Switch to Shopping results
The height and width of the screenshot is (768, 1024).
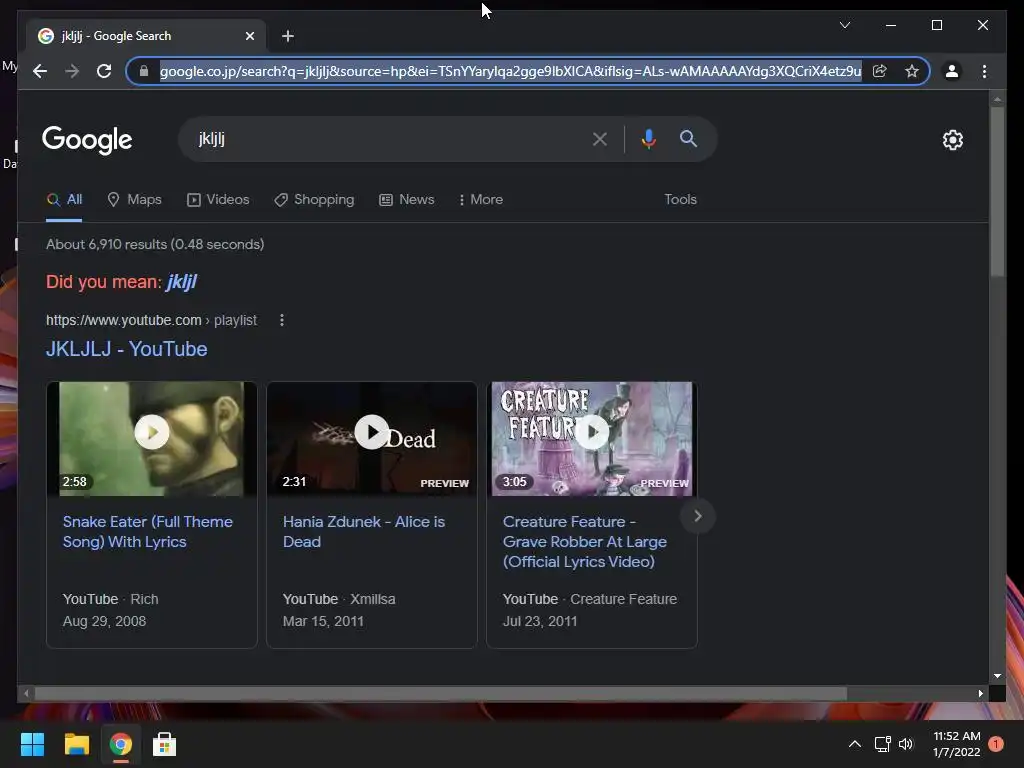pos(314,199)
